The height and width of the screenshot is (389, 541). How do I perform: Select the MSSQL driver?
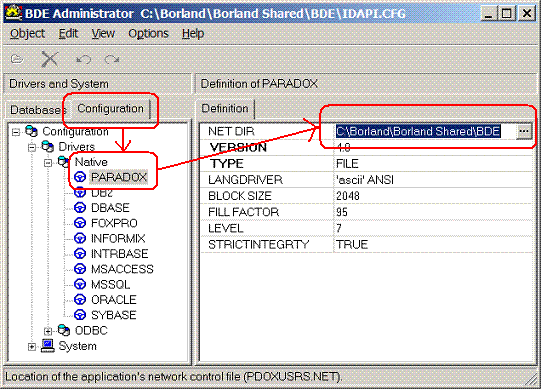point(110,284)
